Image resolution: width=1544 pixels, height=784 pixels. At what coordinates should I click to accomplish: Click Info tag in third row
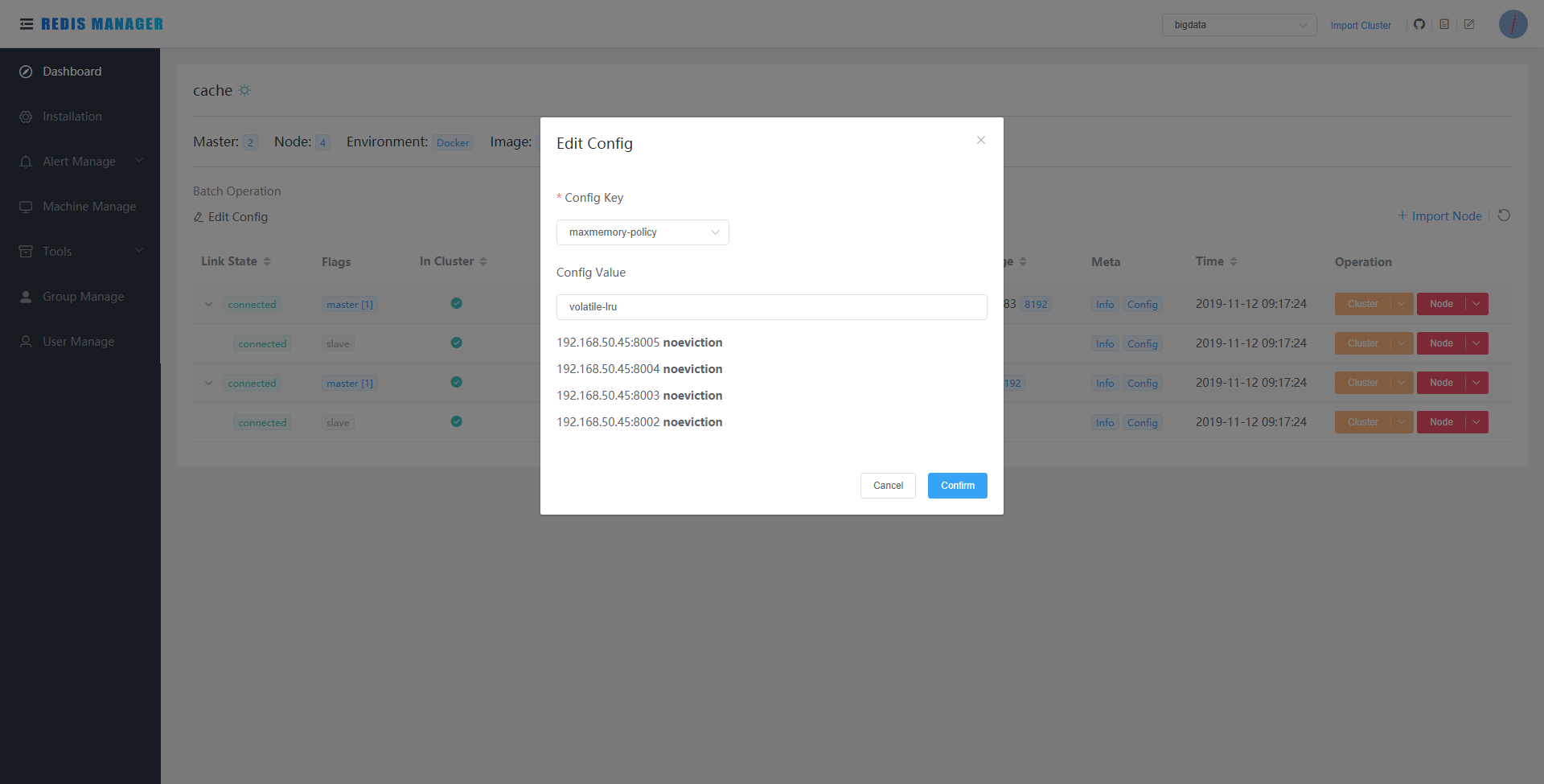(1105, 384)
